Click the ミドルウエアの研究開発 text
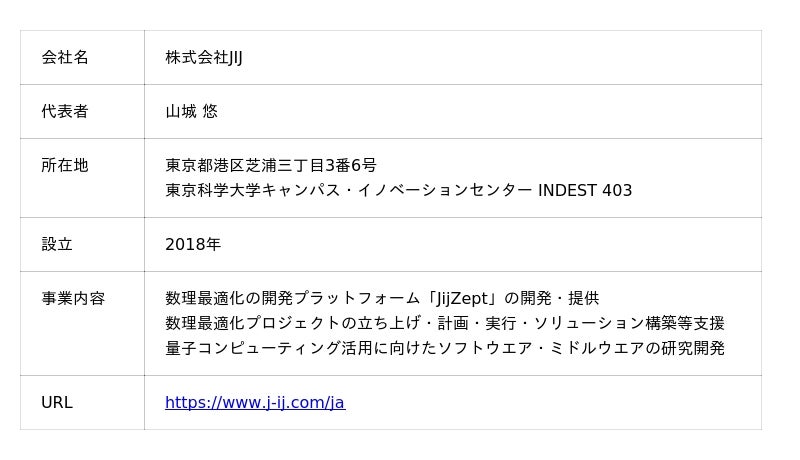 pyautogui.click(x=637, y=349)
